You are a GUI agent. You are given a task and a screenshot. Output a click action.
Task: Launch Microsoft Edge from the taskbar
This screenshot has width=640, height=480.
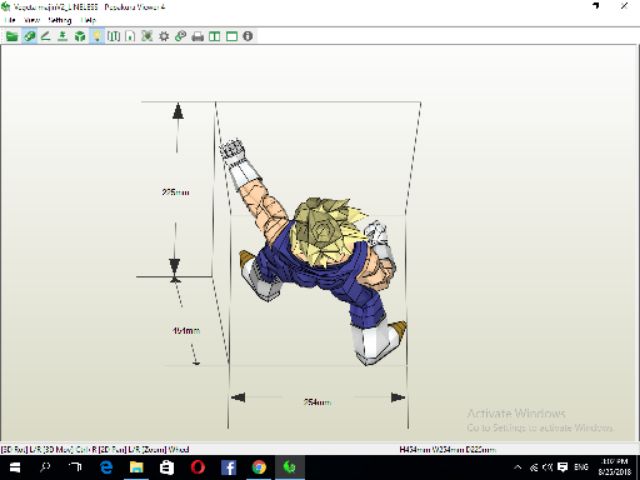pyautogui.click(x=106, y=467)
